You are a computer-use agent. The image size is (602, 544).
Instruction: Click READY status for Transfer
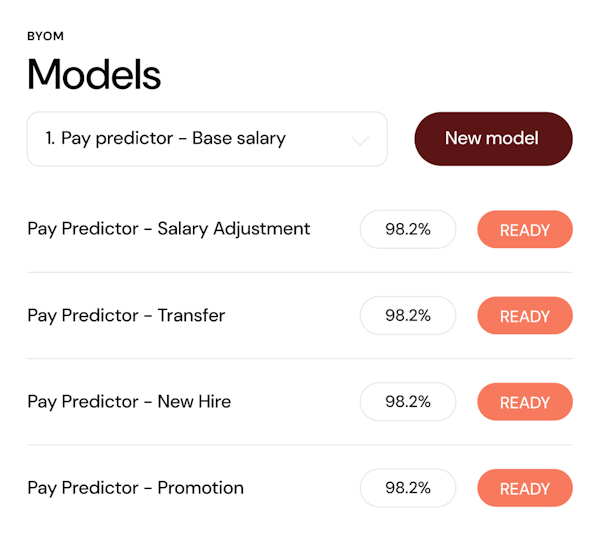525,316
